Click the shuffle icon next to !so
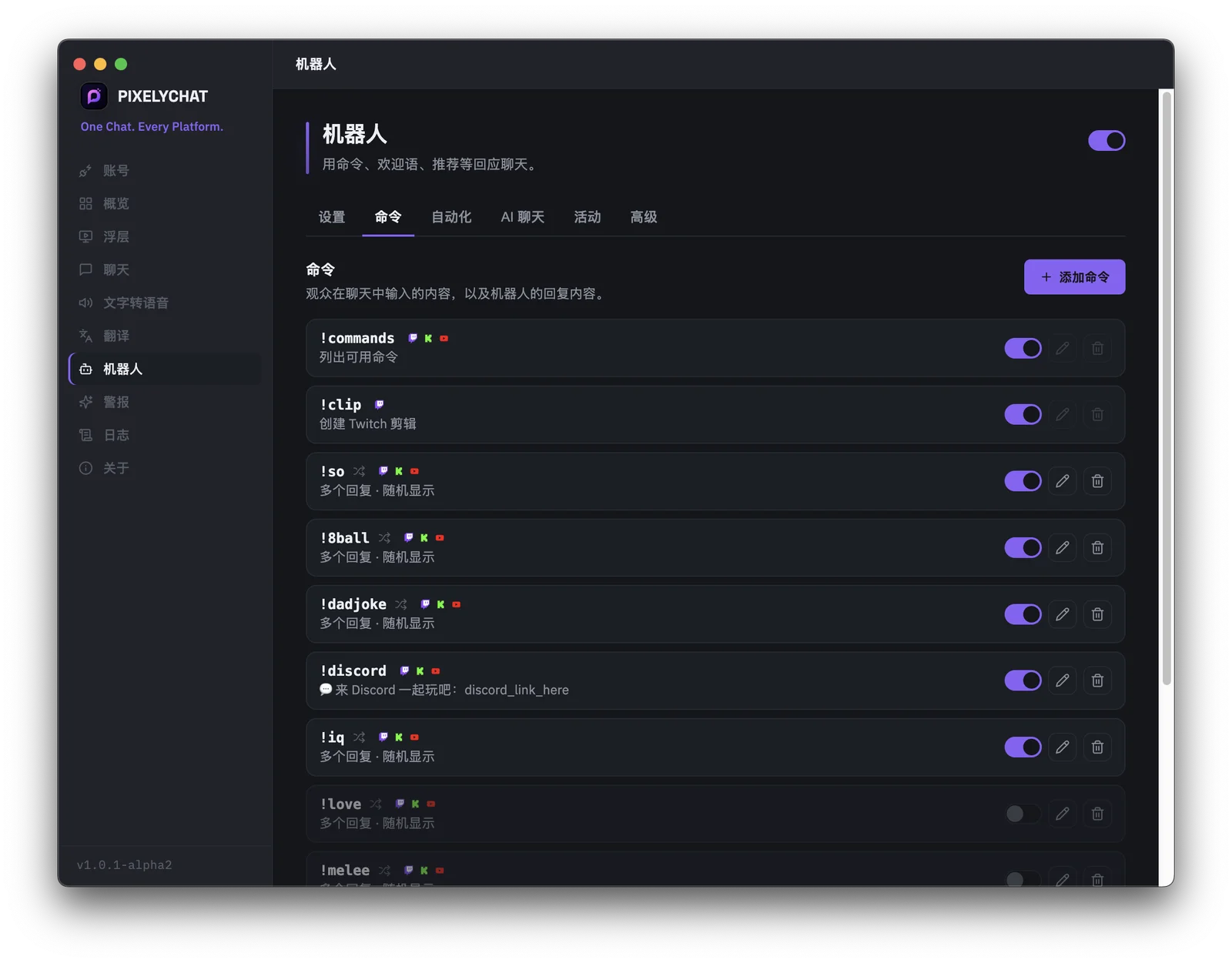 point(359,471)
